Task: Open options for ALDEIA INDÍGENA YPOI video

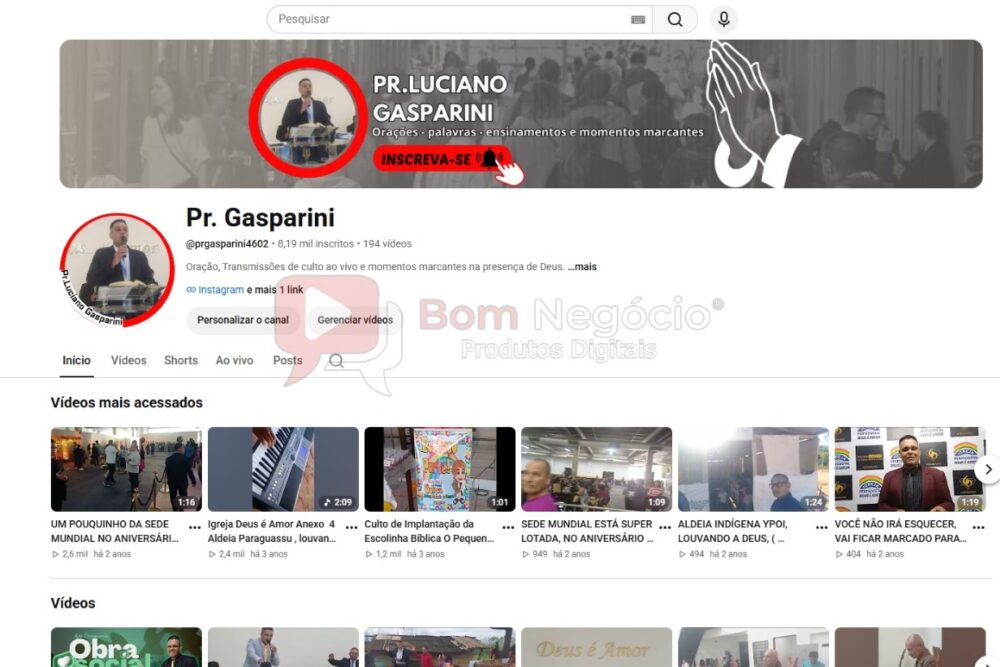Action: [821, 527]
